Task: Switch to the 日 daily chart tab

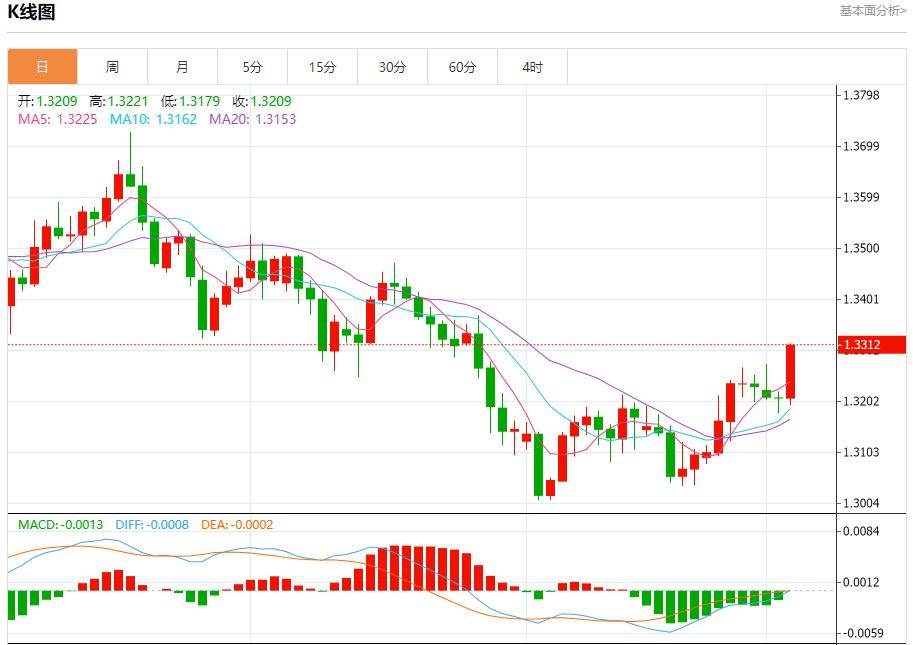Action: pos(42,67)
